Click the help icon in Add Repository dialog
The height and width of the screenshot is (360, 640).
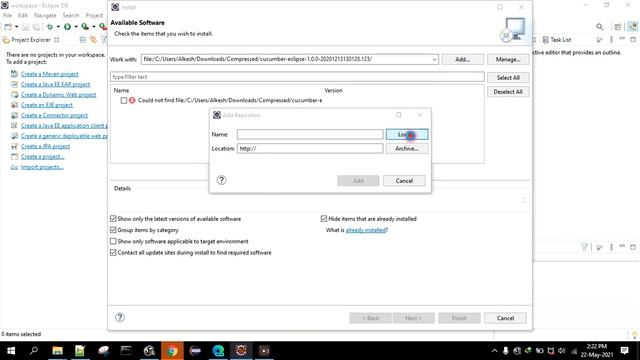click(x=221, y=180)
